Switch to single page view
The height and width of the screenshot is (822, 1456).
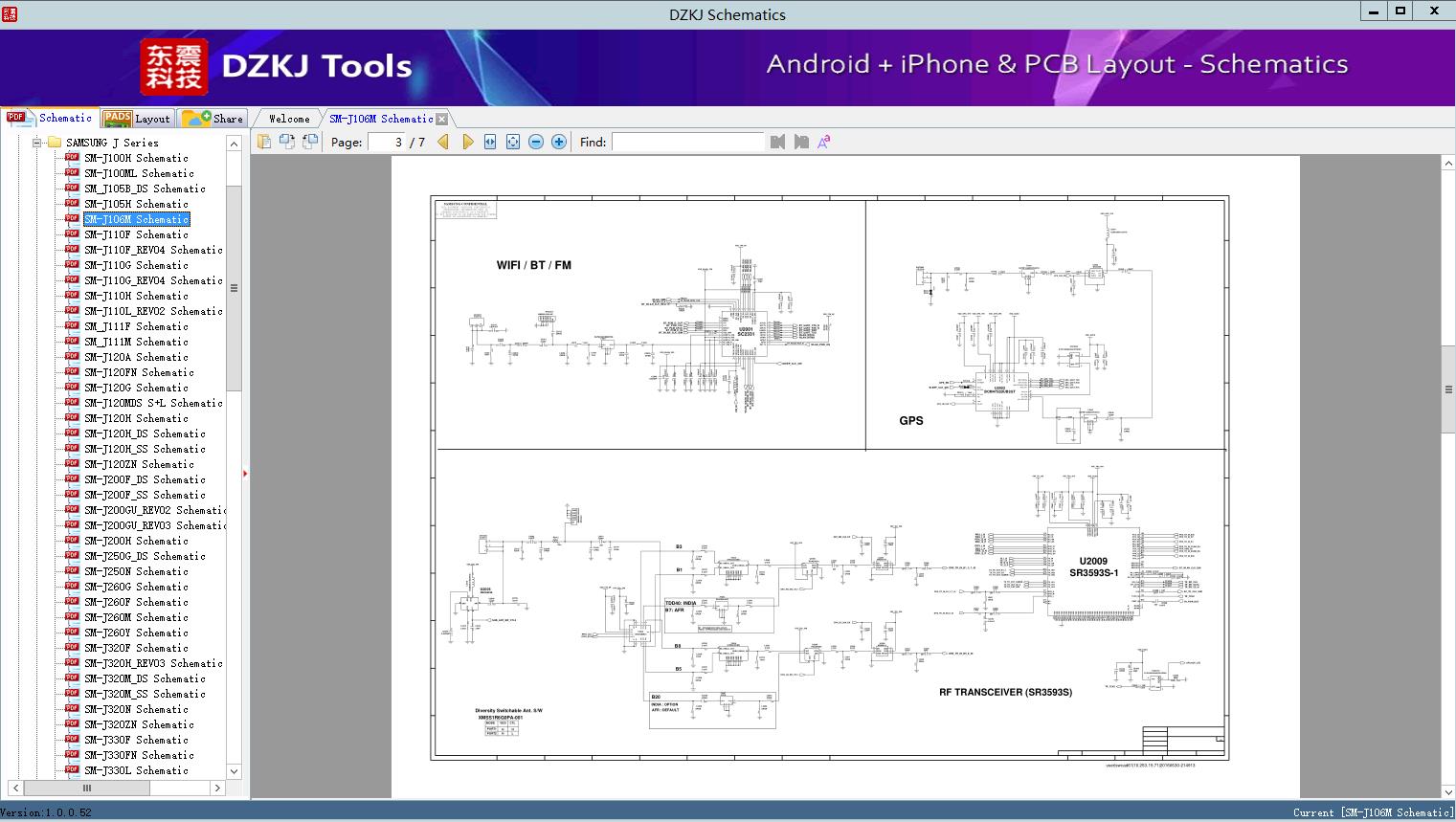[265, 142]
